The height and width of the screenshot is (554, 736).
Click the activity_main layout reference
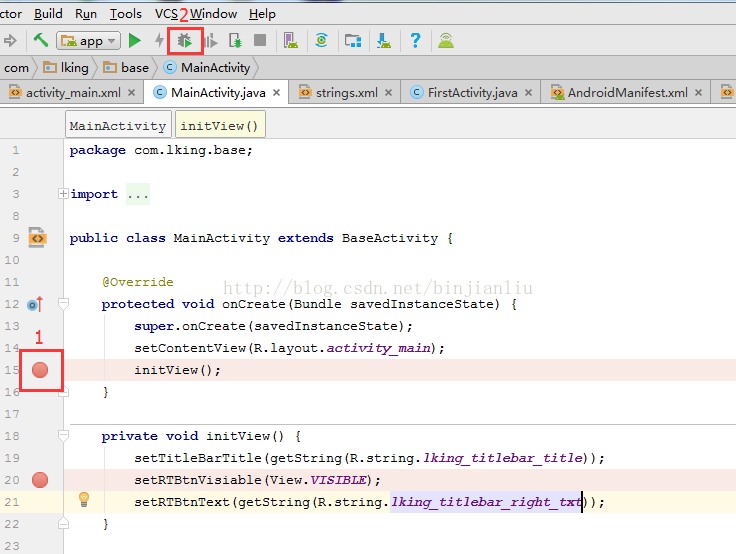378,348
